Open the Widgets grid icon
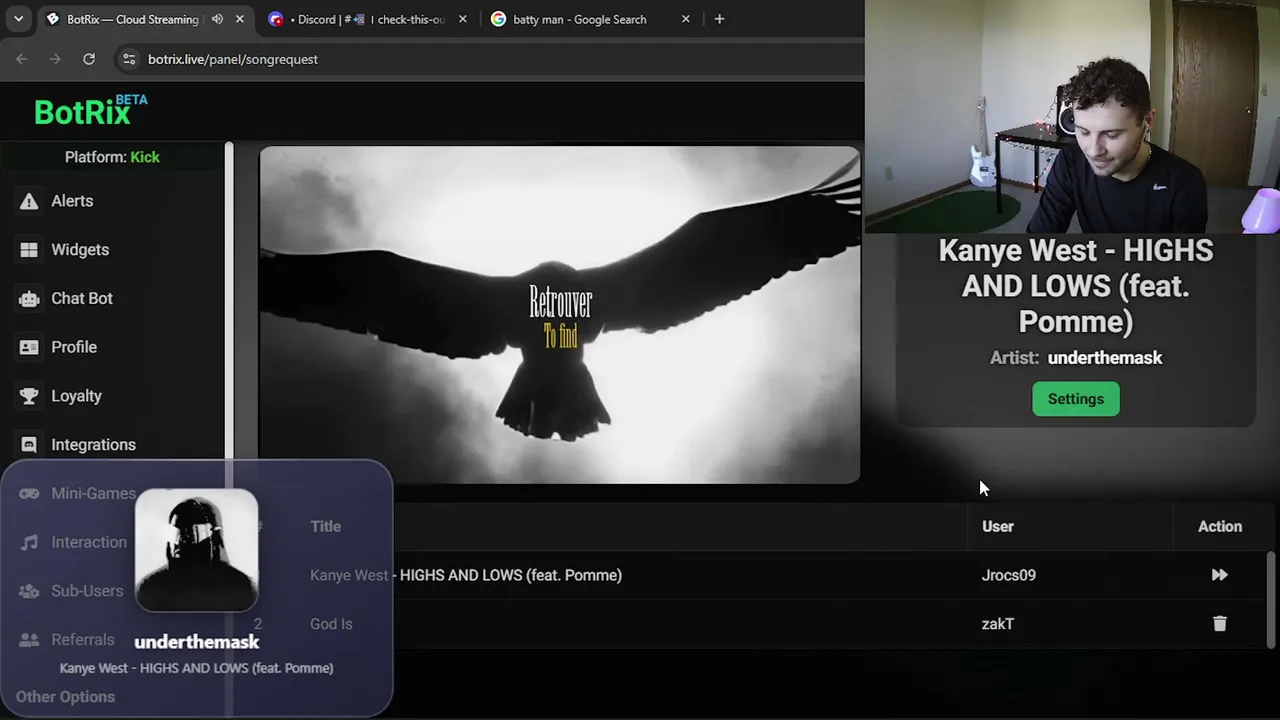The height and width of the screenshot is (720, 1280). coord(29,250)
